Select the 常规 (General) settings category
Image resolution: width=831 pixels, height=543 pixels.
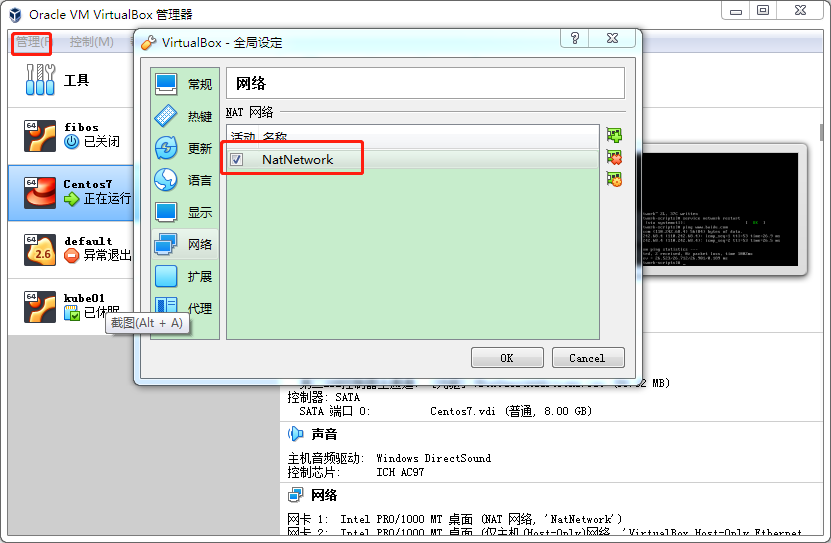click(184, 84)
